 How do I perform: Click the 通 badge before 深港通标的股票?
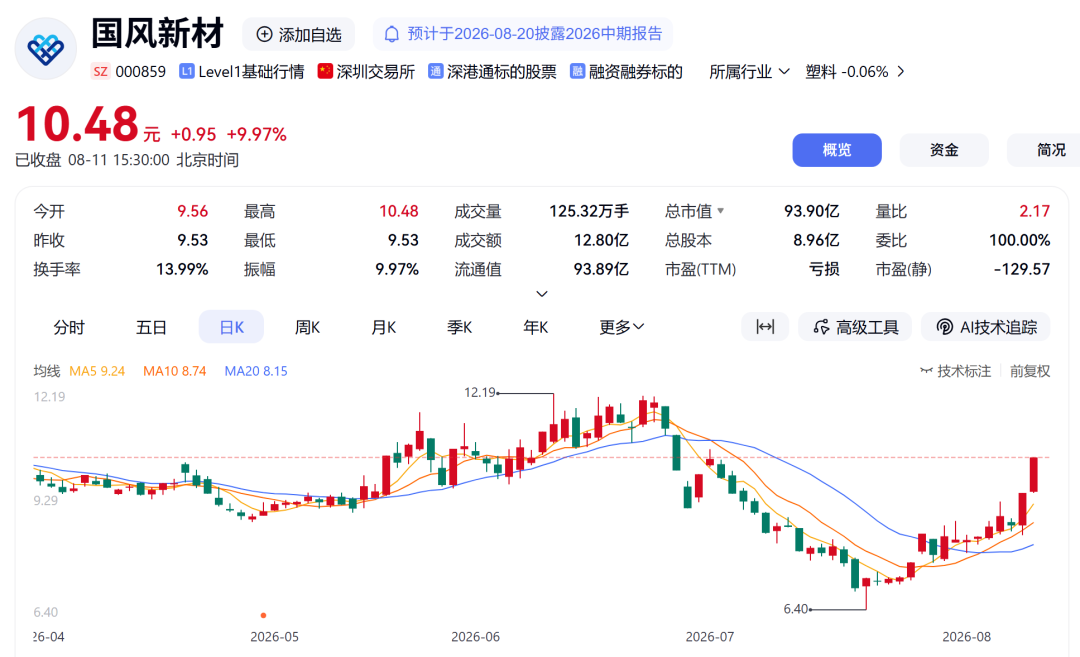pyautogui.click(x=435, y=72)
